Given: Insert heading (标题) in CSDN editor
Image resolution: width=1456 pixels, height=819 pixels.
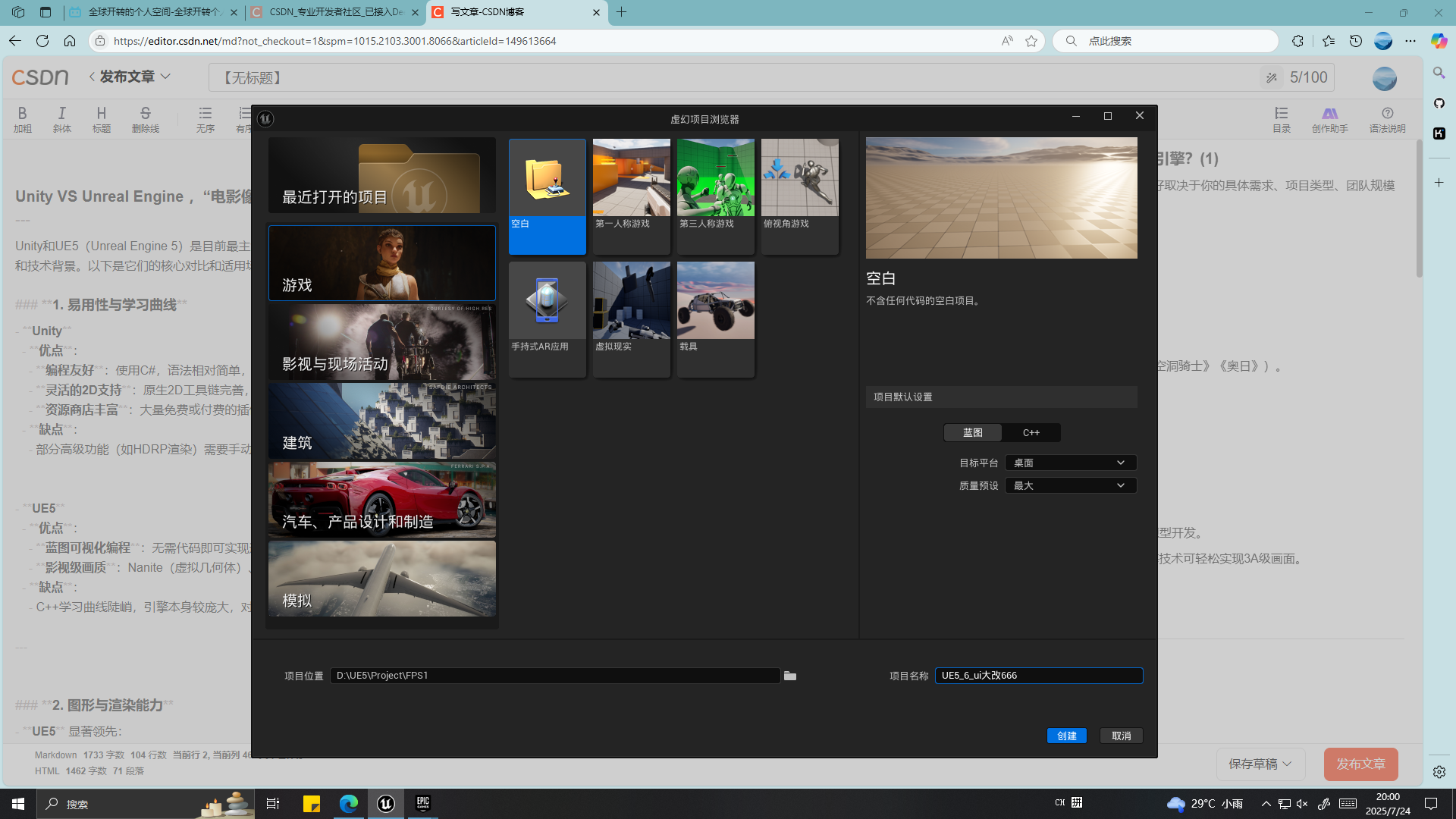Looking at the screenshot, I should click(102, 119).
